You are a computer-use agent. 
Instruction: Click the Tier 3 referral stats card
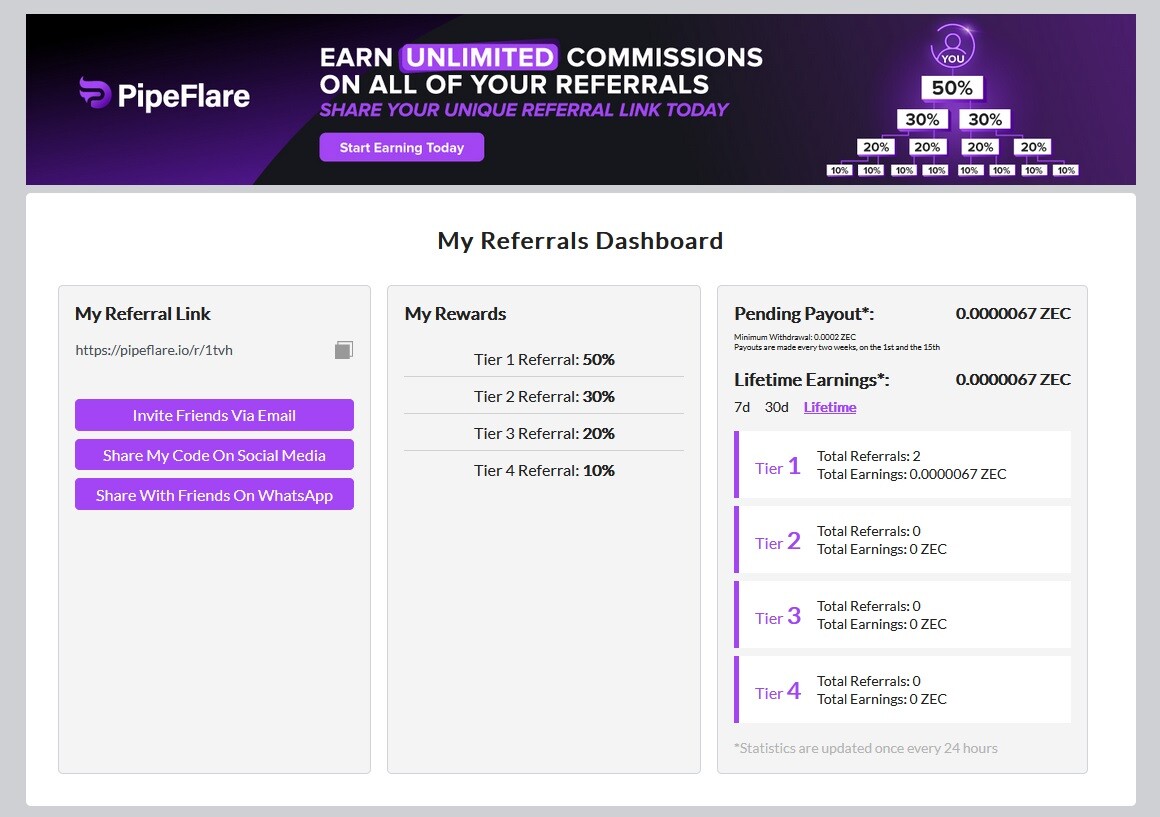[903, 614]
